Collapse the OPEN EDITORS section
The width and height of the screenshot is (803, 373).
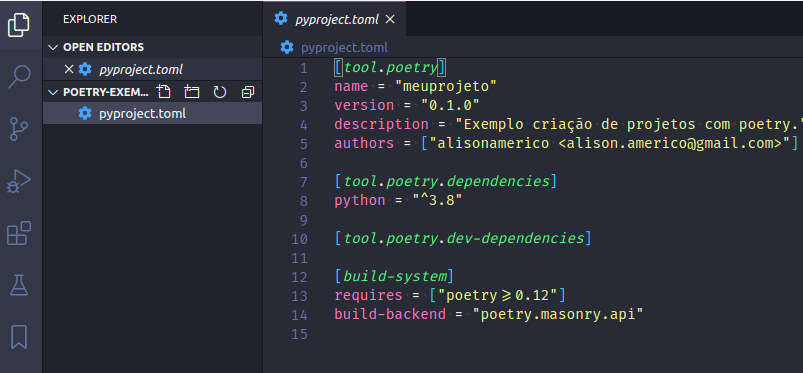53,47
